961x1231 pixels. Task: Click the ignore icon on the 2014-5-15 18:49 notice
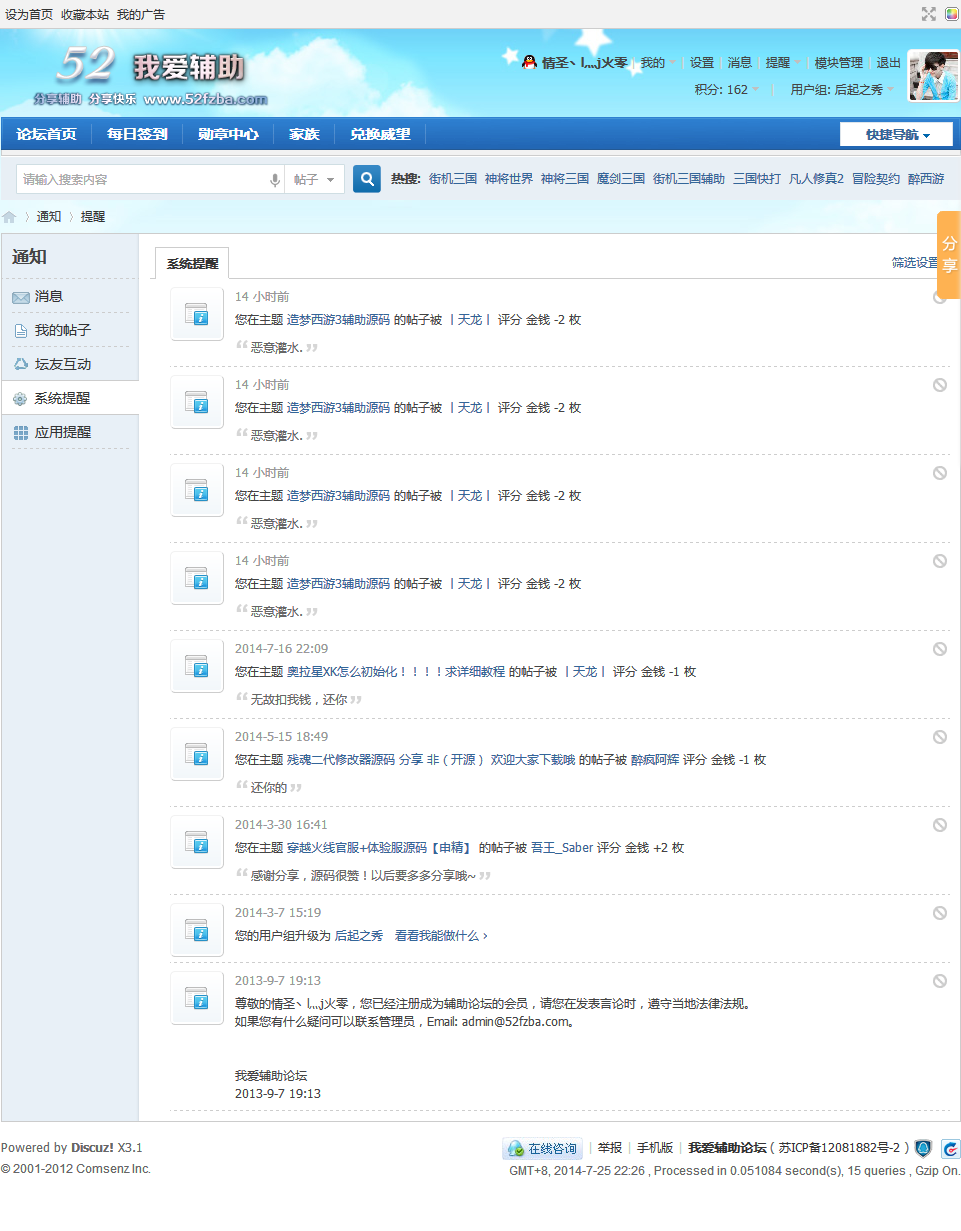click(940, 737)
